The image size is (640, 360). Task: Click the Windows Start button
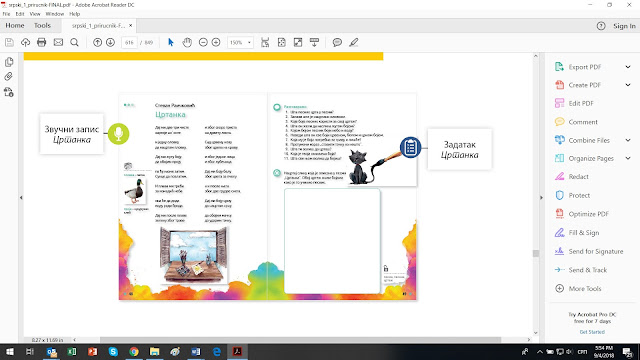[9, 351]
